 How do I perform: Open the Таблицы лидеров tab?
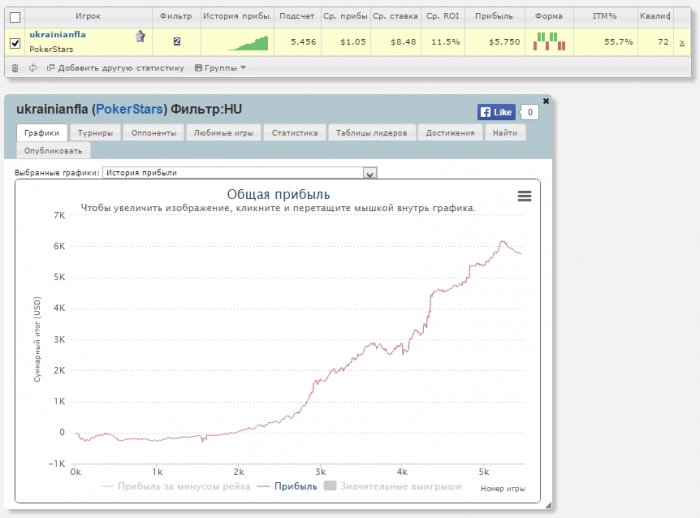coord(371,133)
